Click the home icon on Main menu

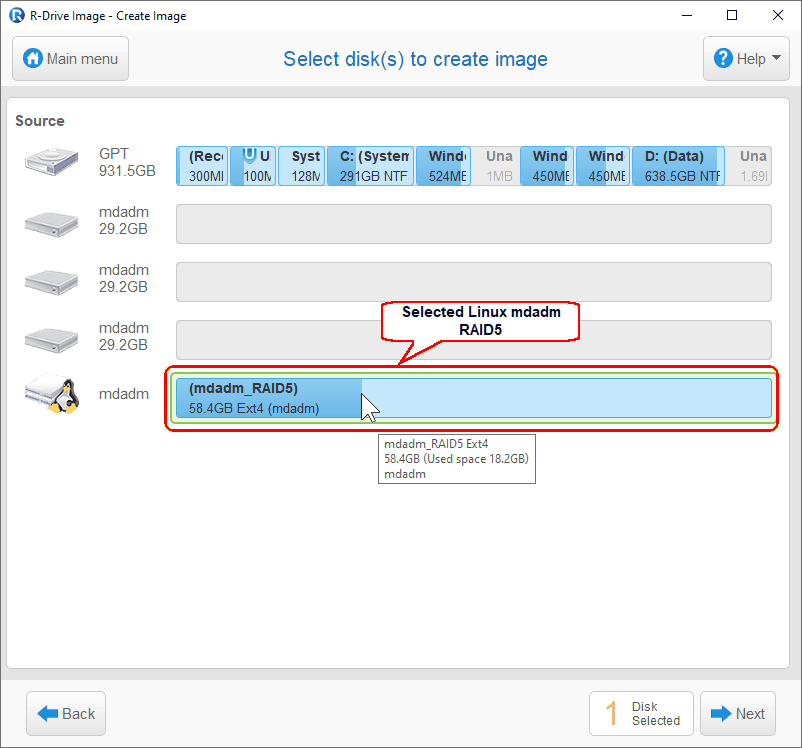pyautogui.click(x=33, y=58)
